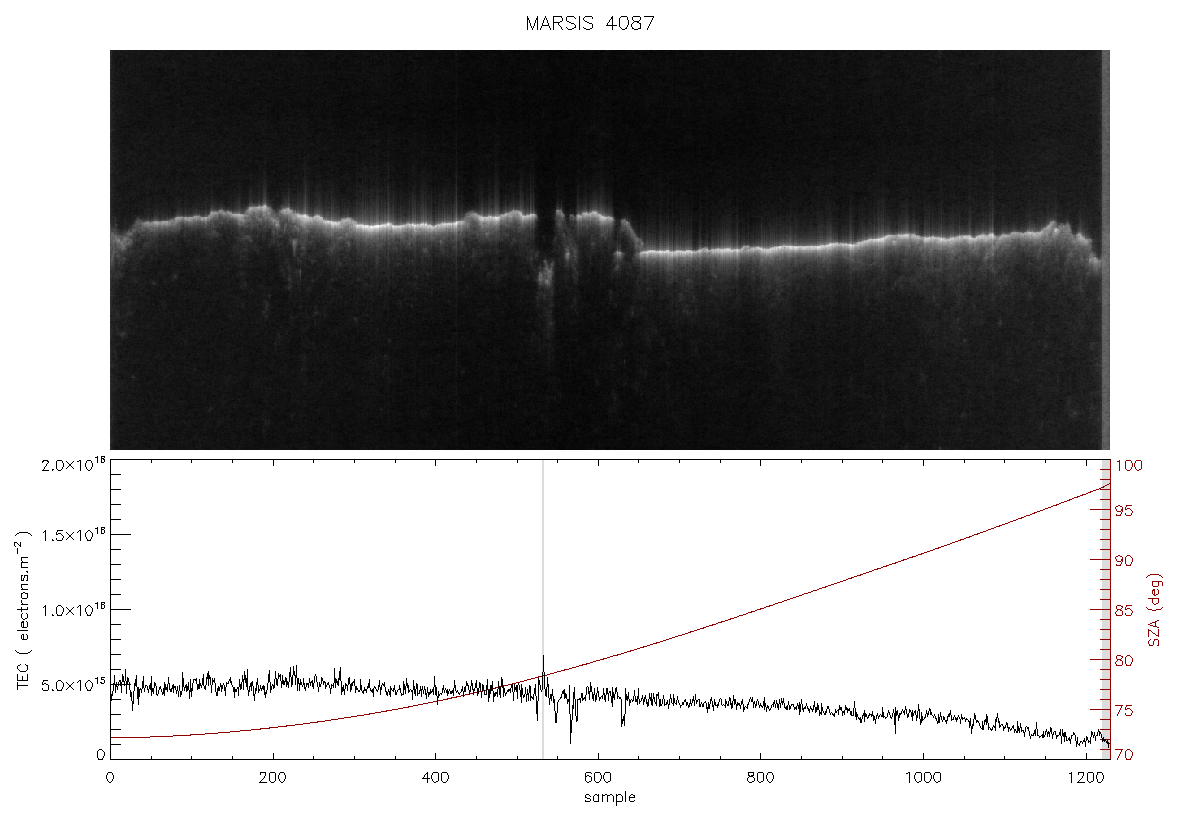Click the x-axis tick label 0
Viewport: 1180px width, 830px height.
[x=110, y=778]
